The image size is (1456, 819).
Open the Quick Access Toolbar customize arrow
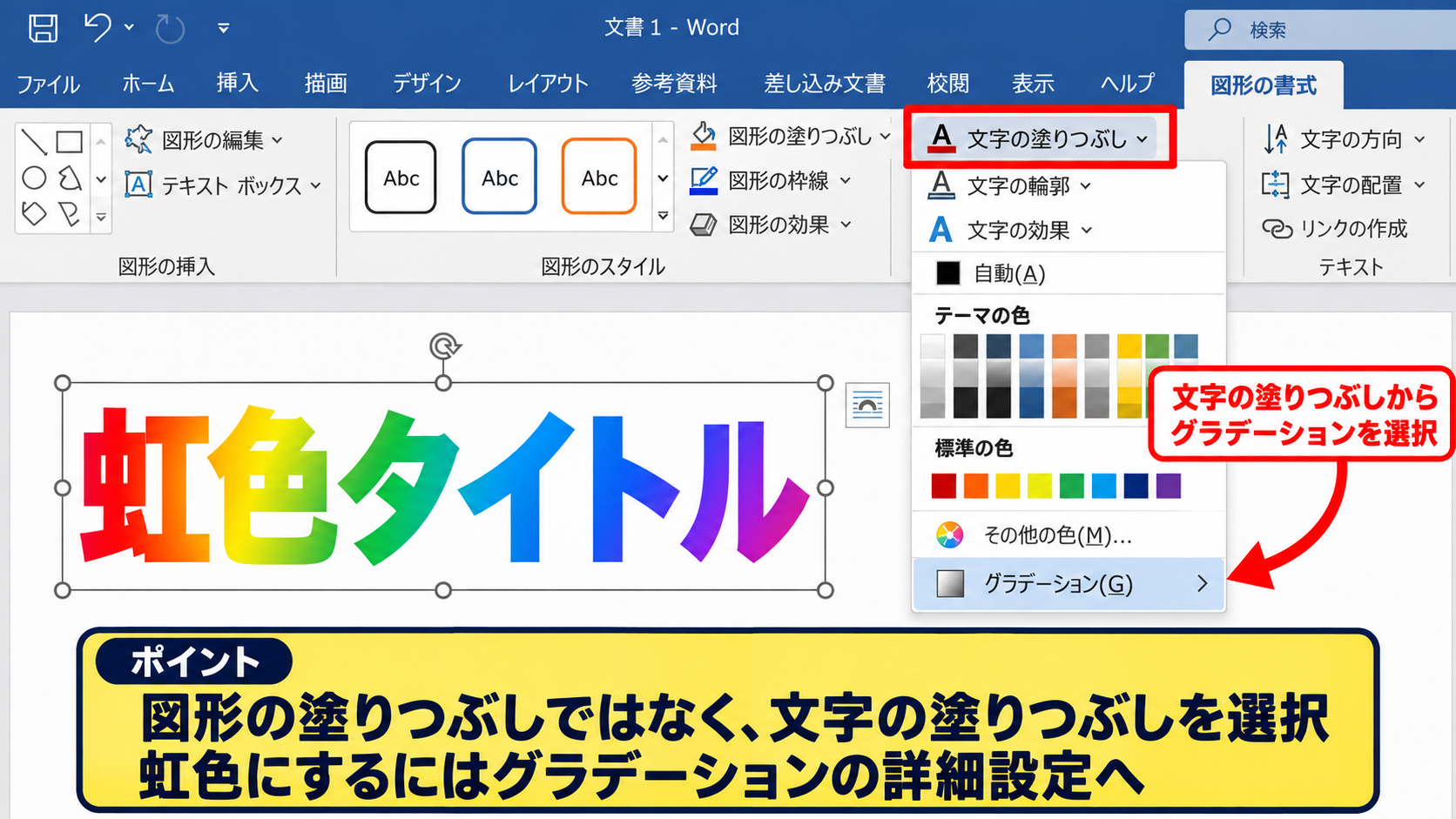224,29
